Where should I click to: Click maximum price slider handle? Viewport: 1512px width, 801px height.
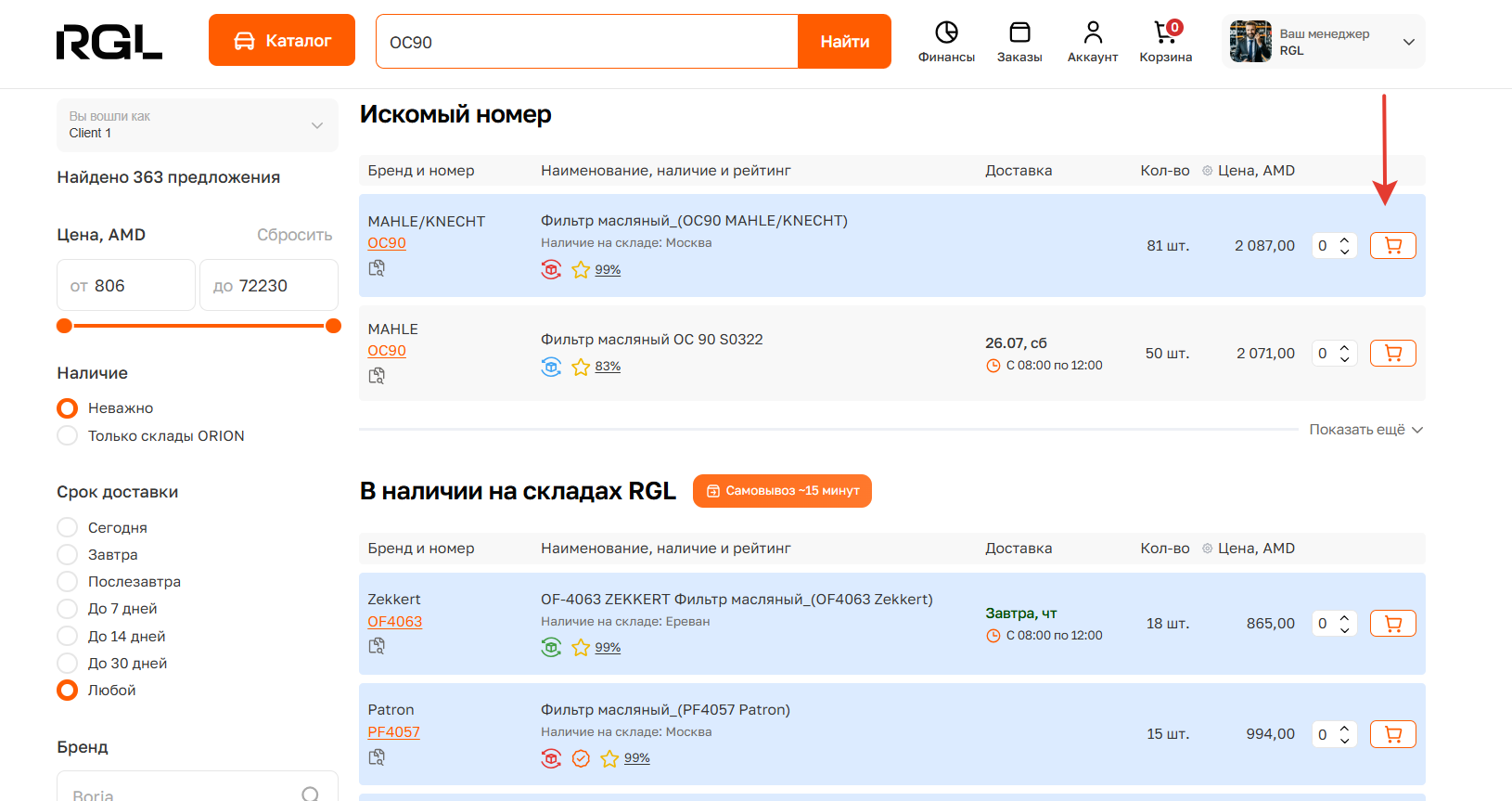(334, 326)
